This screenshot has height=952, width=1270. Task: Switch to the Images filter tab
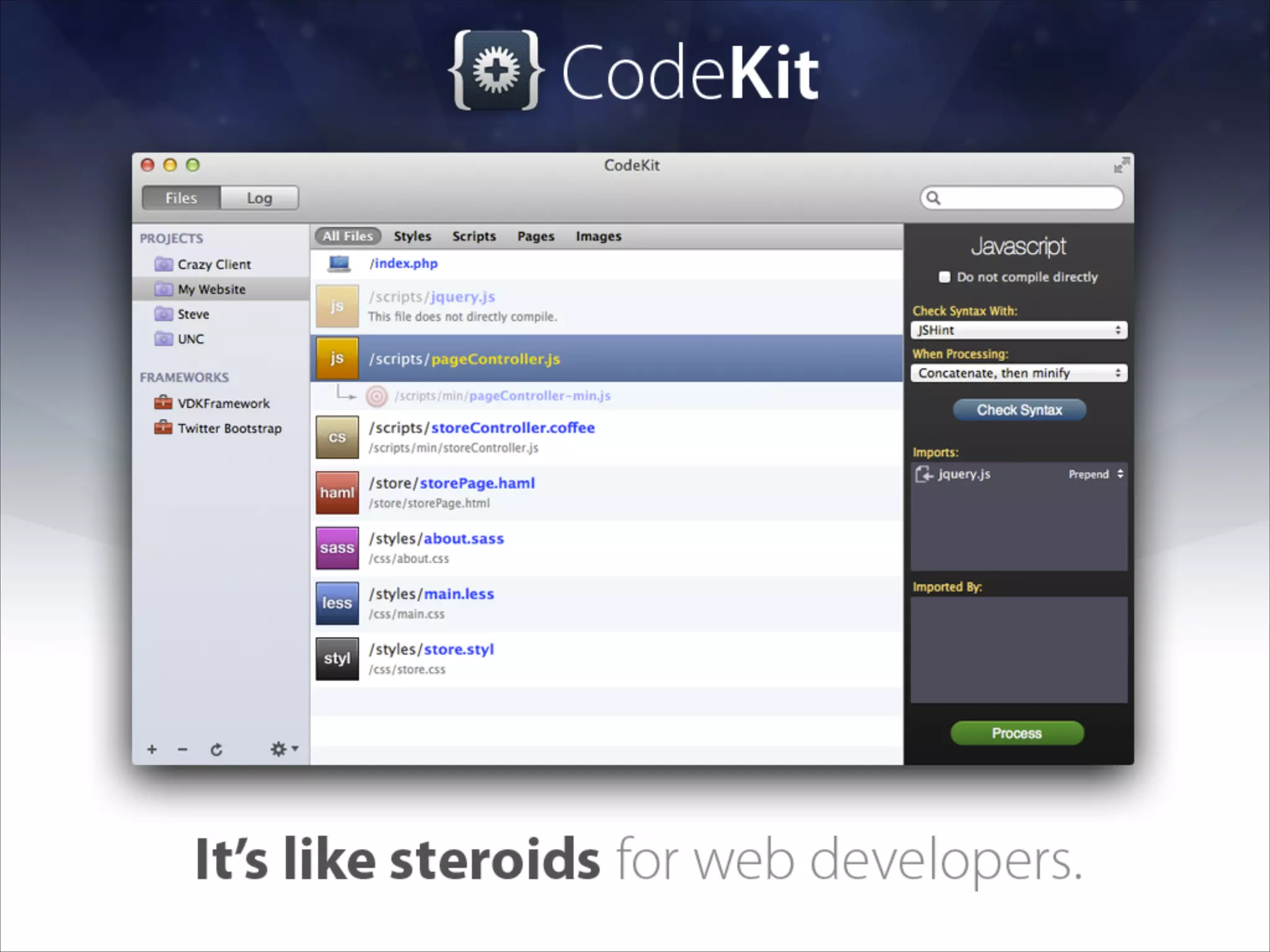[598, 236]
